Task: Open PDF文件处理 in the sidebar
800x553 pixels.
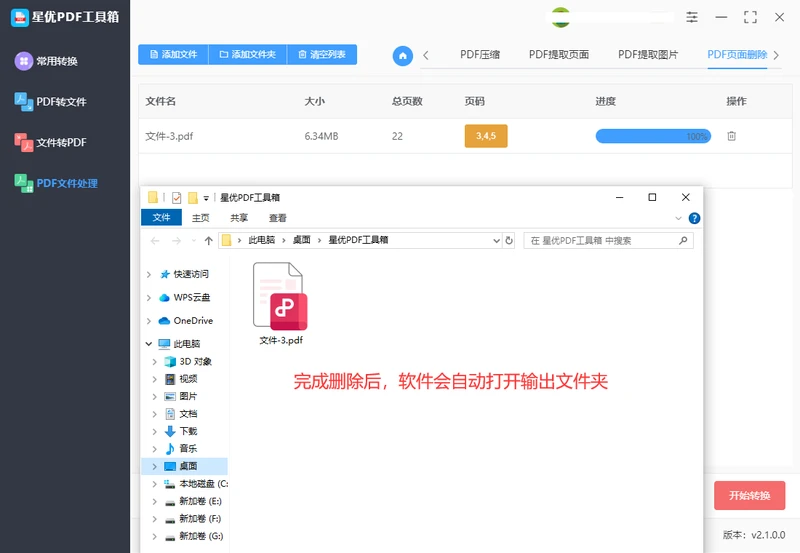Action: pos(56,183)
